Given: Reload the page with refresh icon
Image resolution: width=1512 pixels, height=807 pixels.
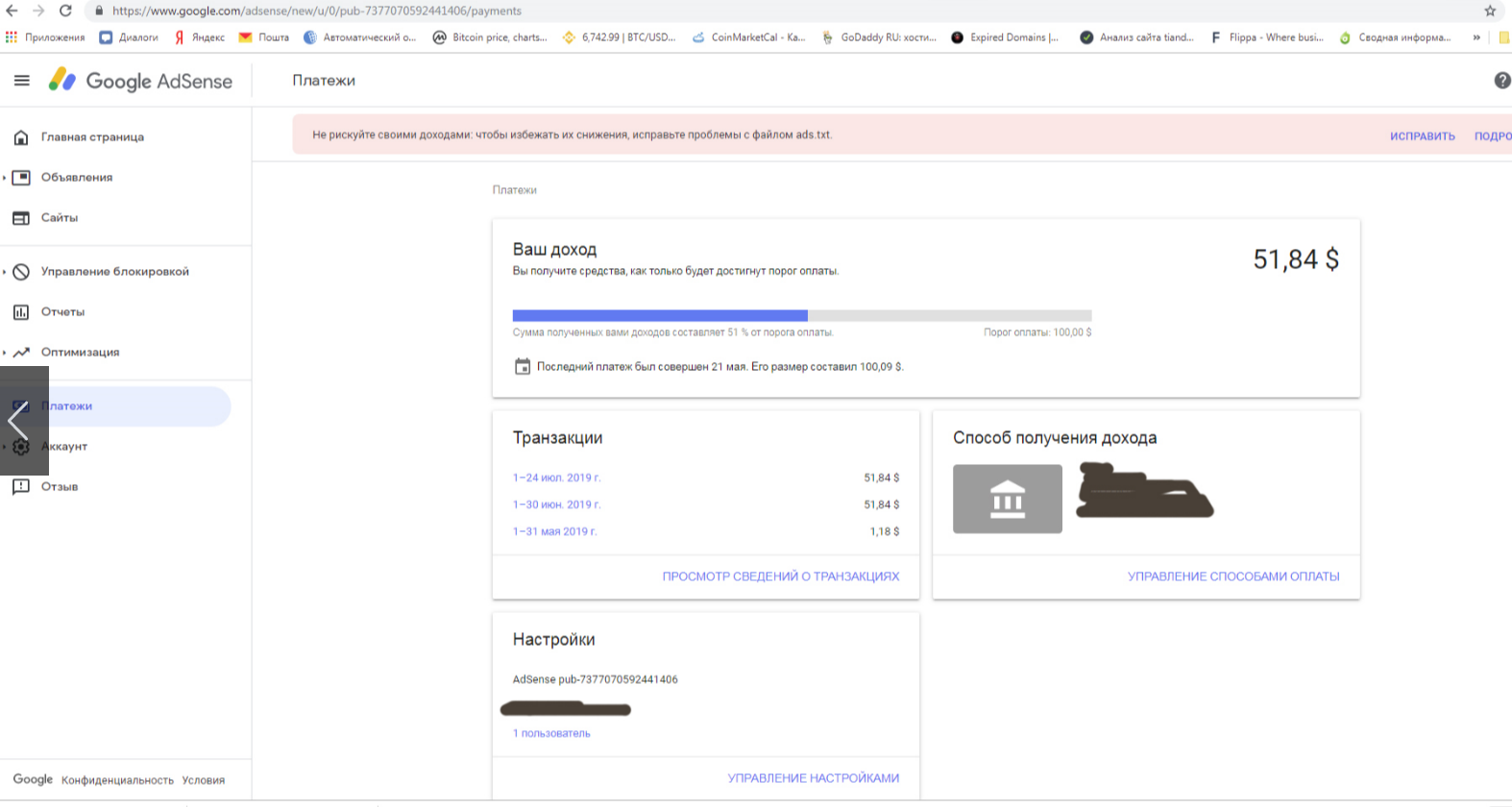Looking at the screenshot, I should (65, 11).
